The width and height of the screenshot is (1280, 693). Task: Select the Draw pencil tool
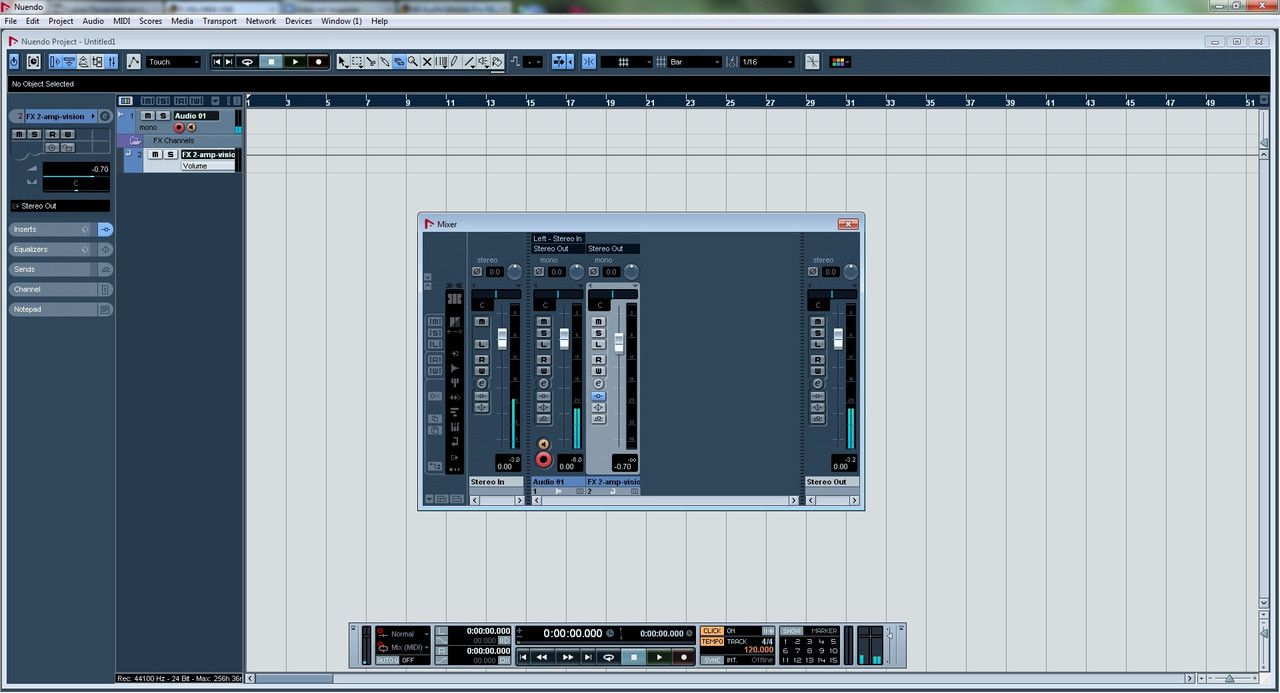(454, 62)
